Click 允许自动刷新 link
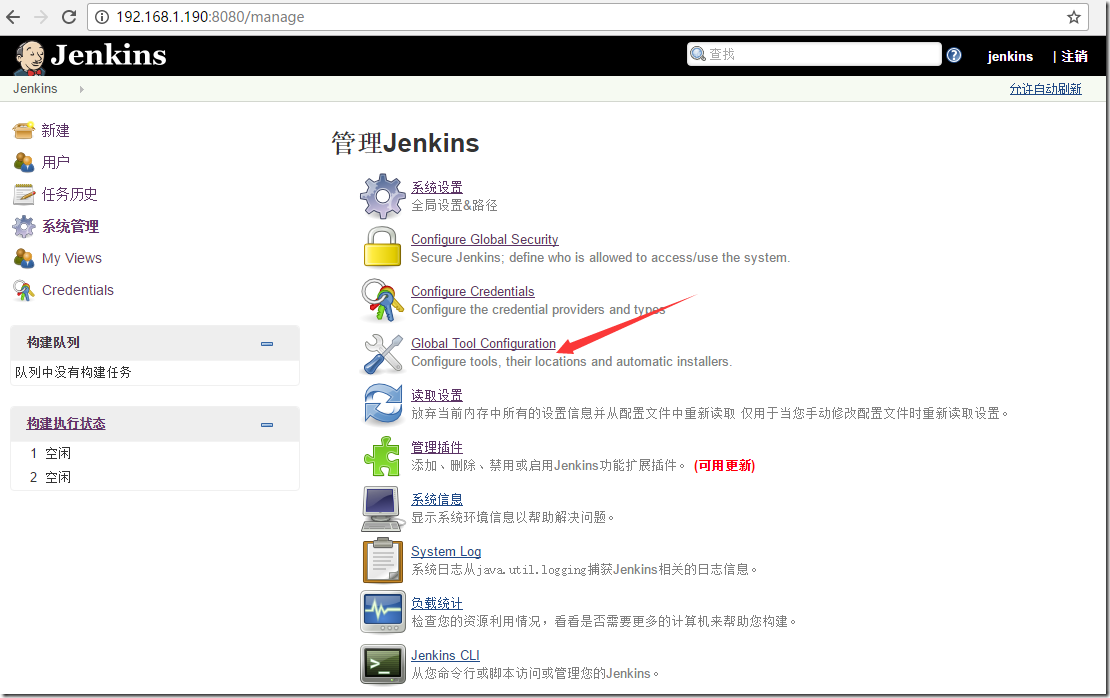Screen dimensions: 1110x698 pyautogui.click(x=1046, y=88)
